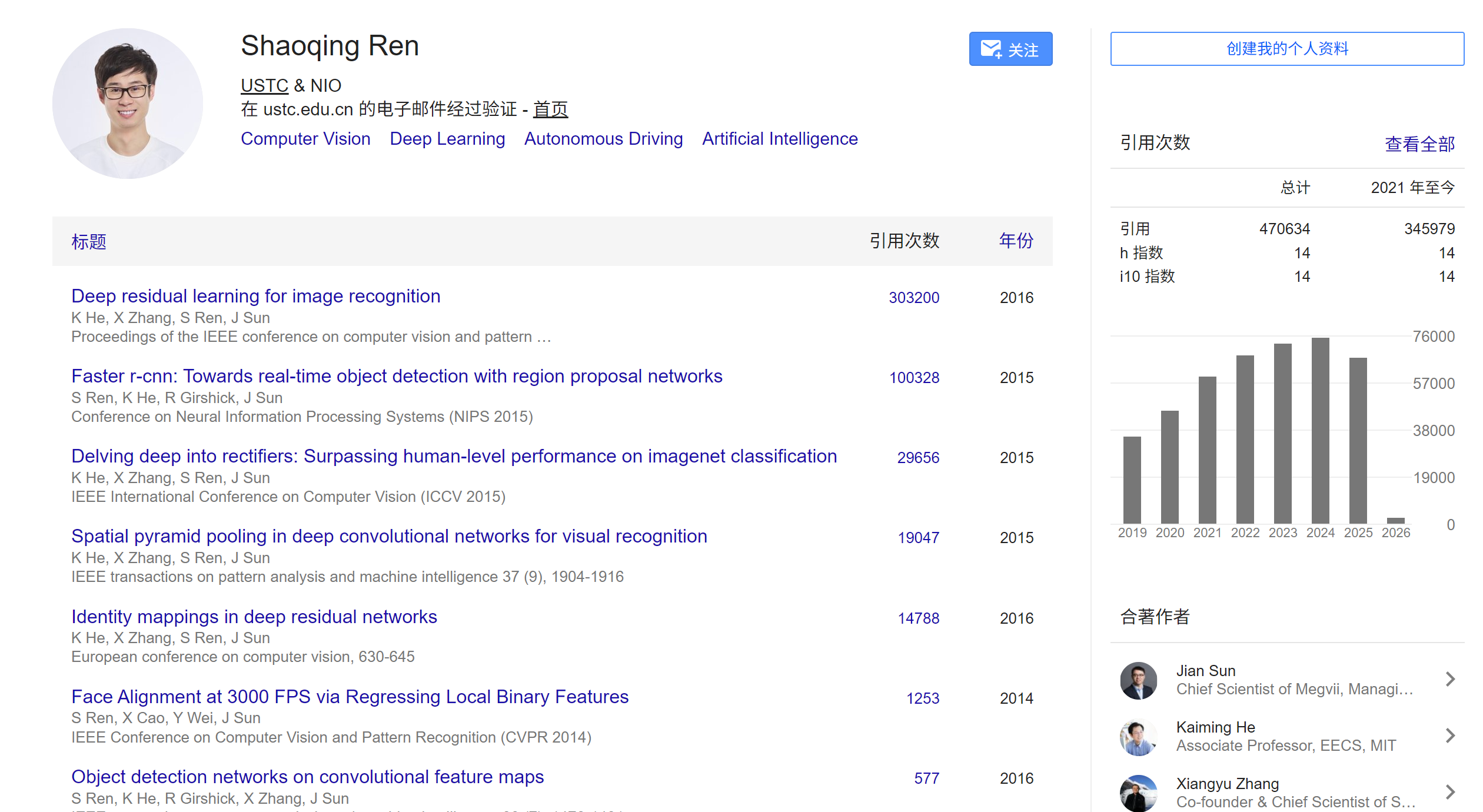1483x812 pixels.
Task: Open the 查看全部 citations link
Action: (1419, 144)
